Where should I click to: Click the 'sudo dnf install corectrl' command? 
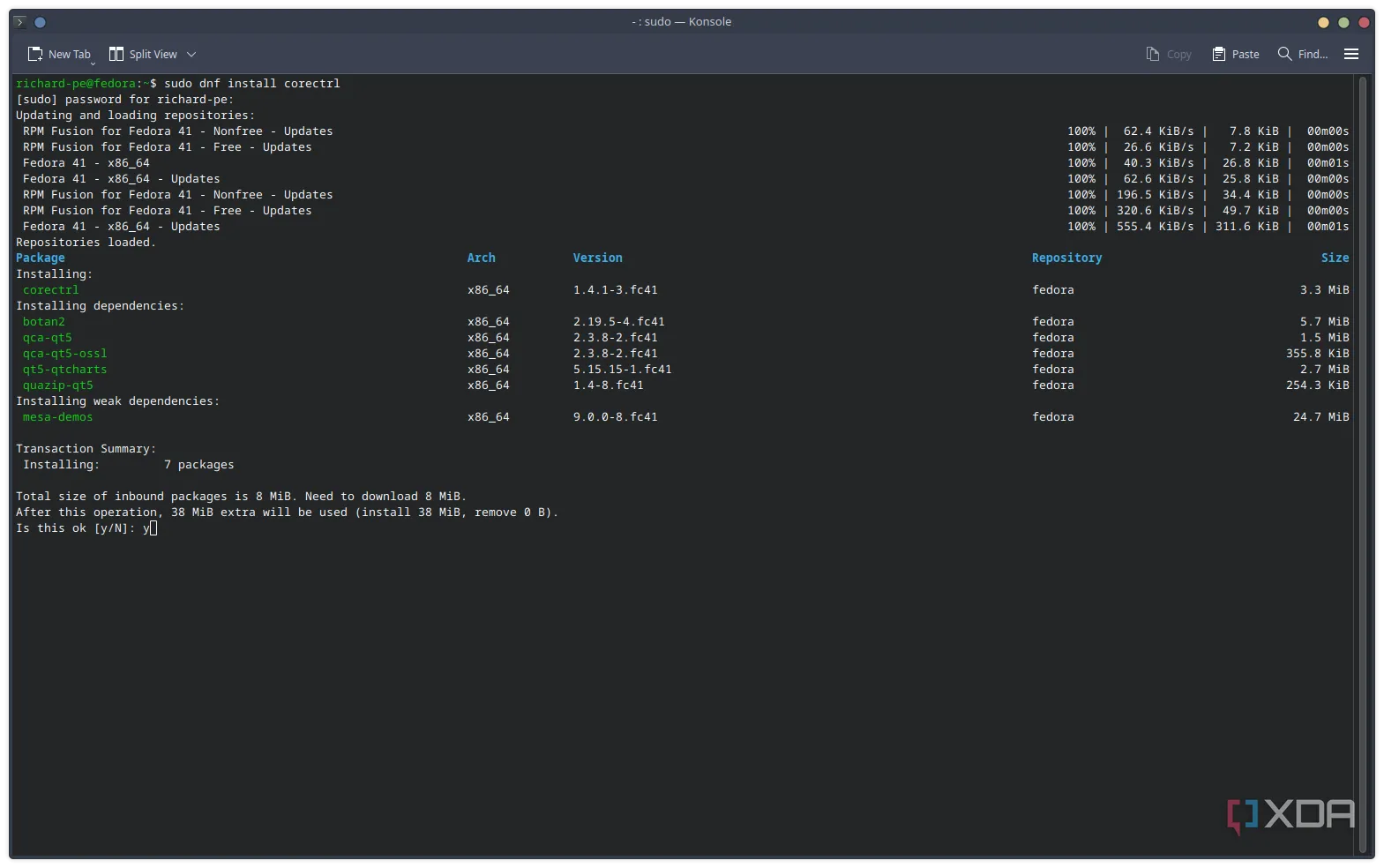point(251,84)
